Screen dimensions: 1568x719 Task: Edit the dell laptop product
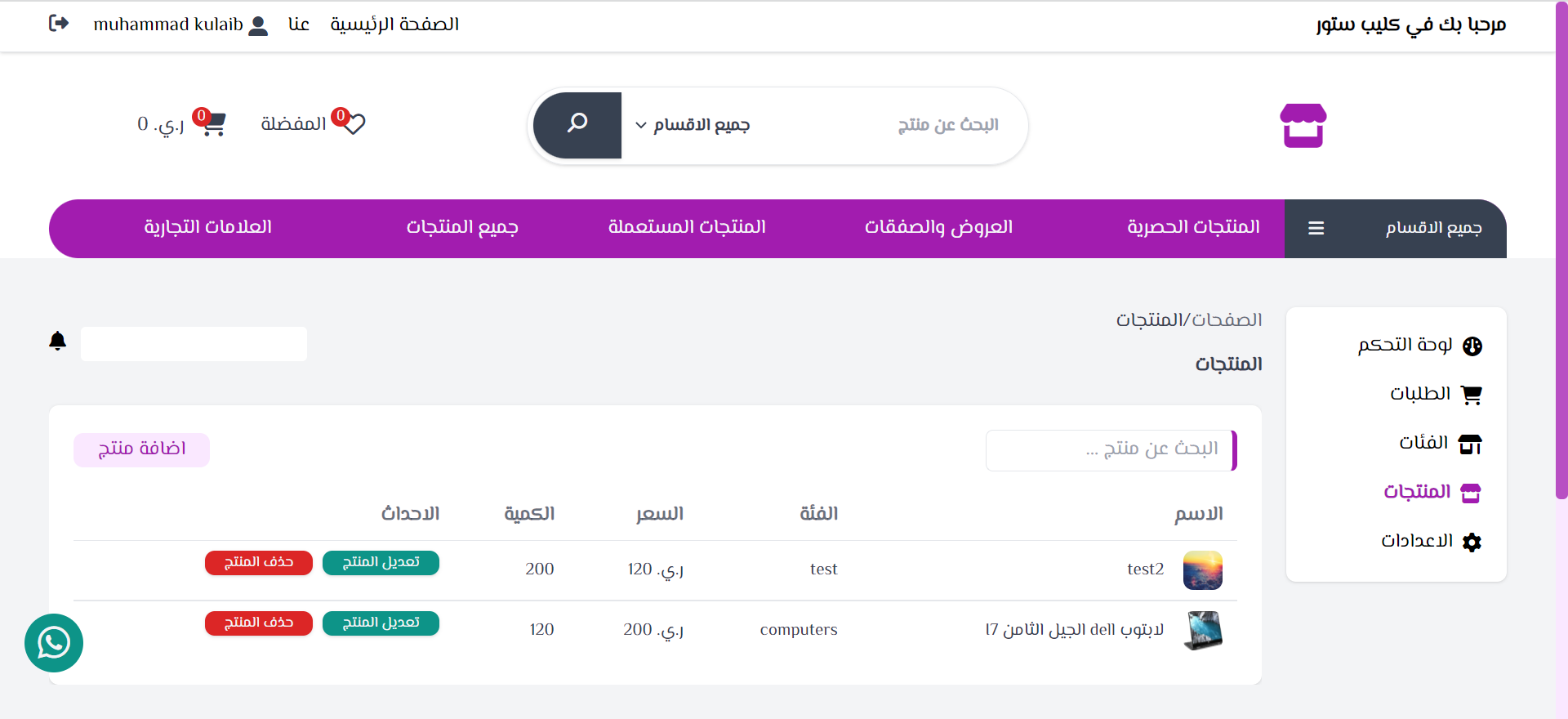(381, 623)
